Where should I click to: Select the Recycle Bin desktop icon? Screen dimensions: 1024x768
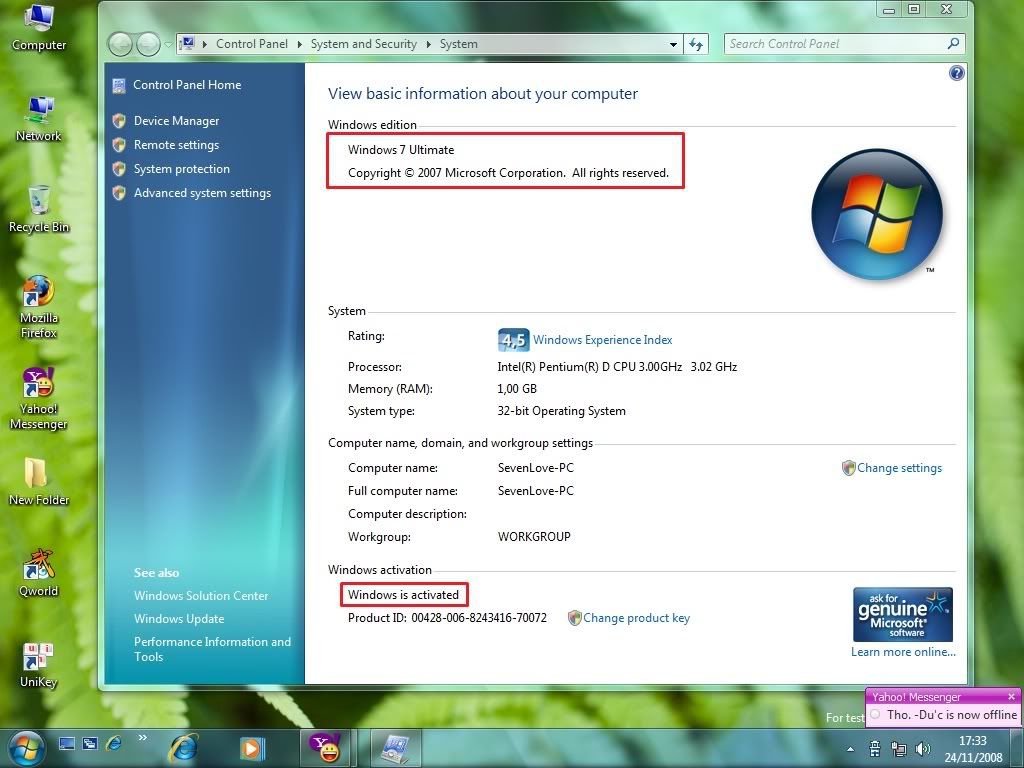pyautogui.click(x=39, y=210)
